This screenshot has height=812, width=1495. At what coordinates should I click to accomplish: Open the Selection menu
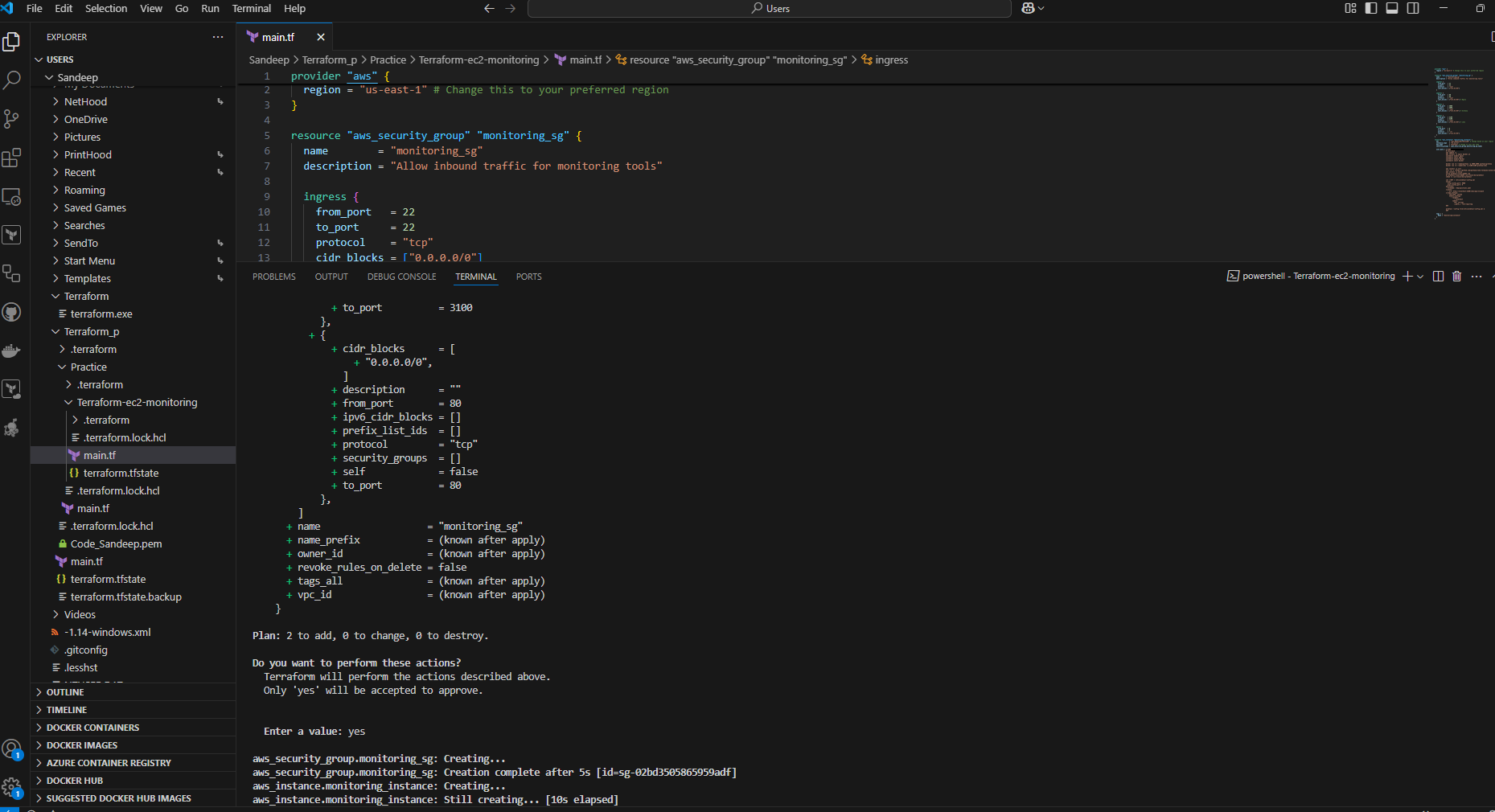[x=106, y=8]
